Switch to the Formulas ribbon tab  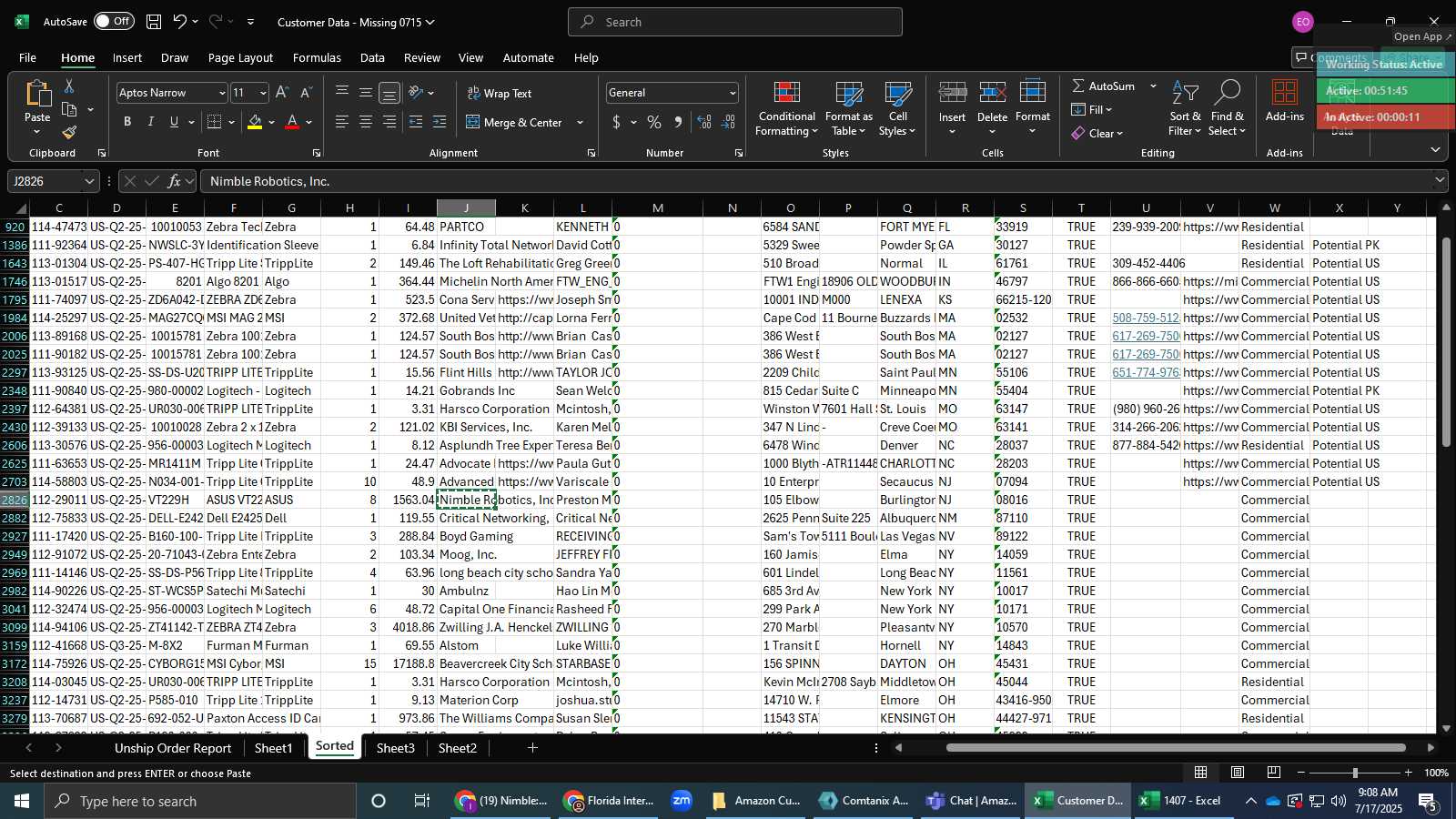click(x=317, y=57)
